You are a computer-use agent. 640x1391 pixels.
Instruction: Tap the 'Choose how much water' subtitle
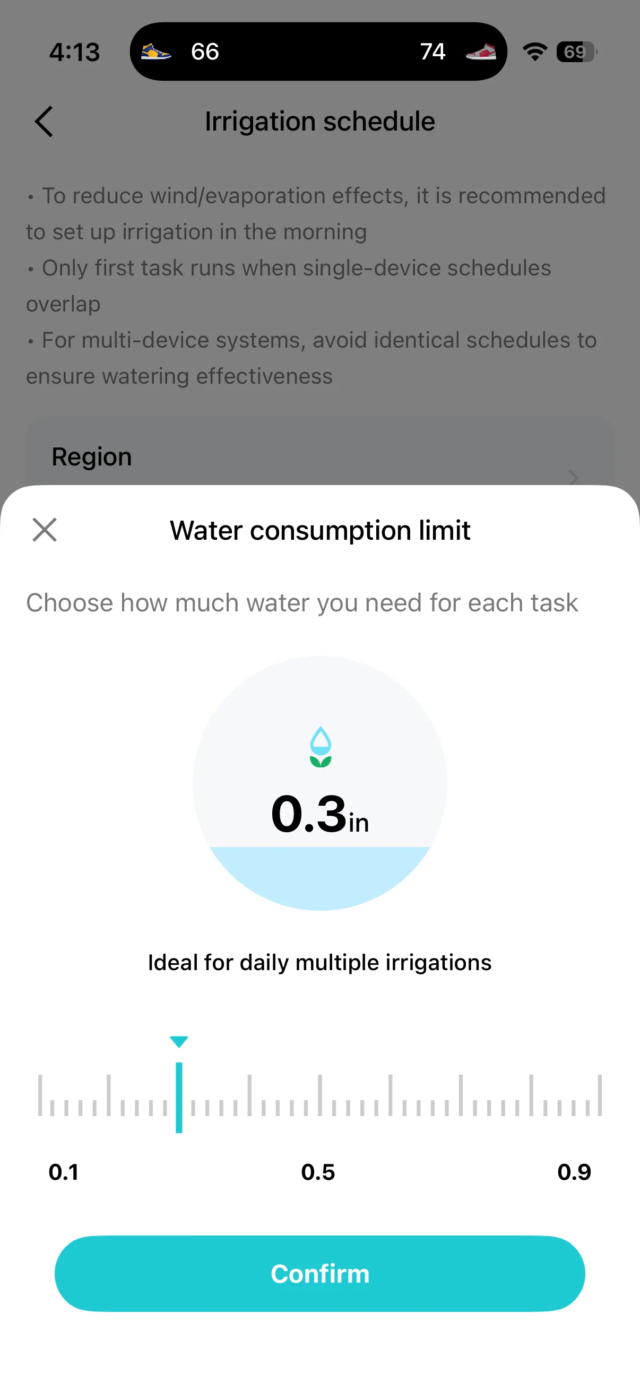coord(302,602)
